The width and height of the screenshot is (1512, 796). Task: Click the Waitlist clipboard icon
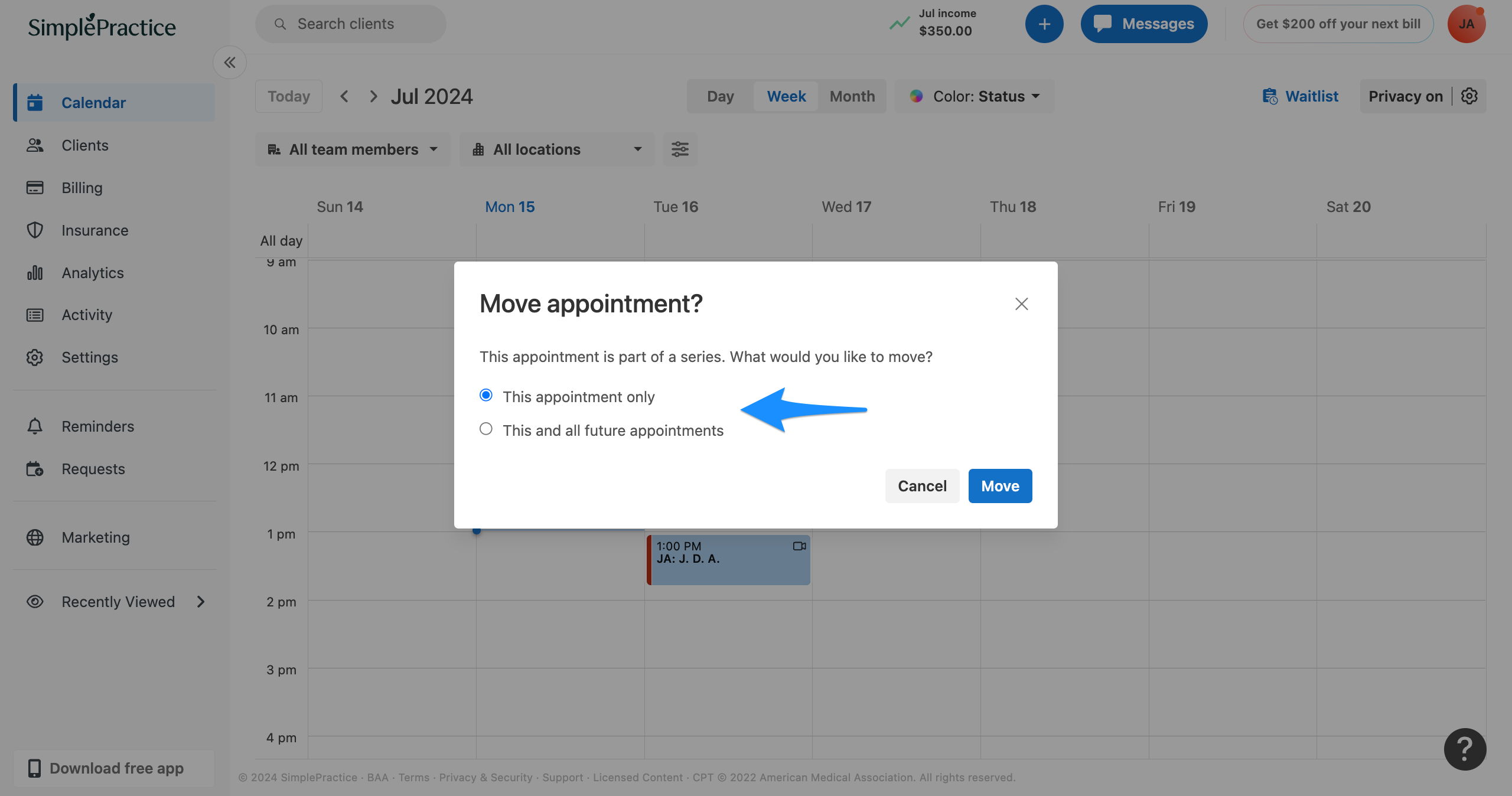click(x=1270, y=96)
